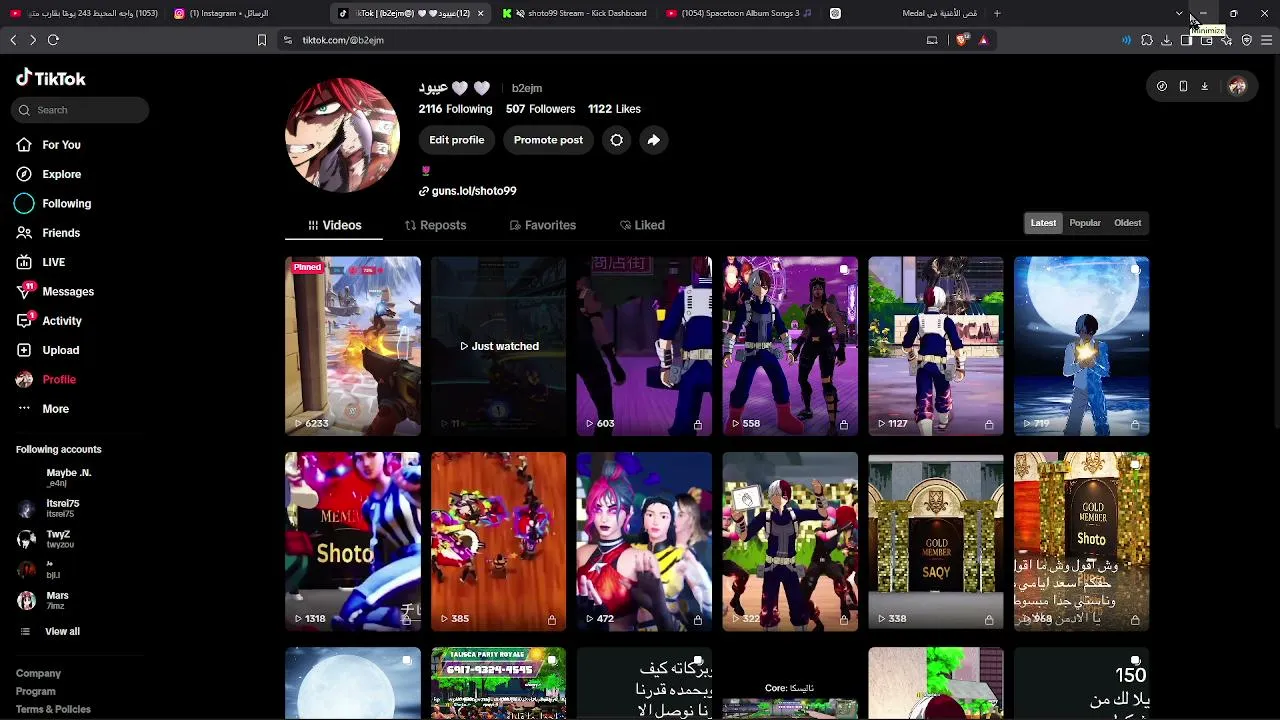Switch to the Kick Dashboard browser tab
Viewport: 1280px width, 720px height.
575,13
